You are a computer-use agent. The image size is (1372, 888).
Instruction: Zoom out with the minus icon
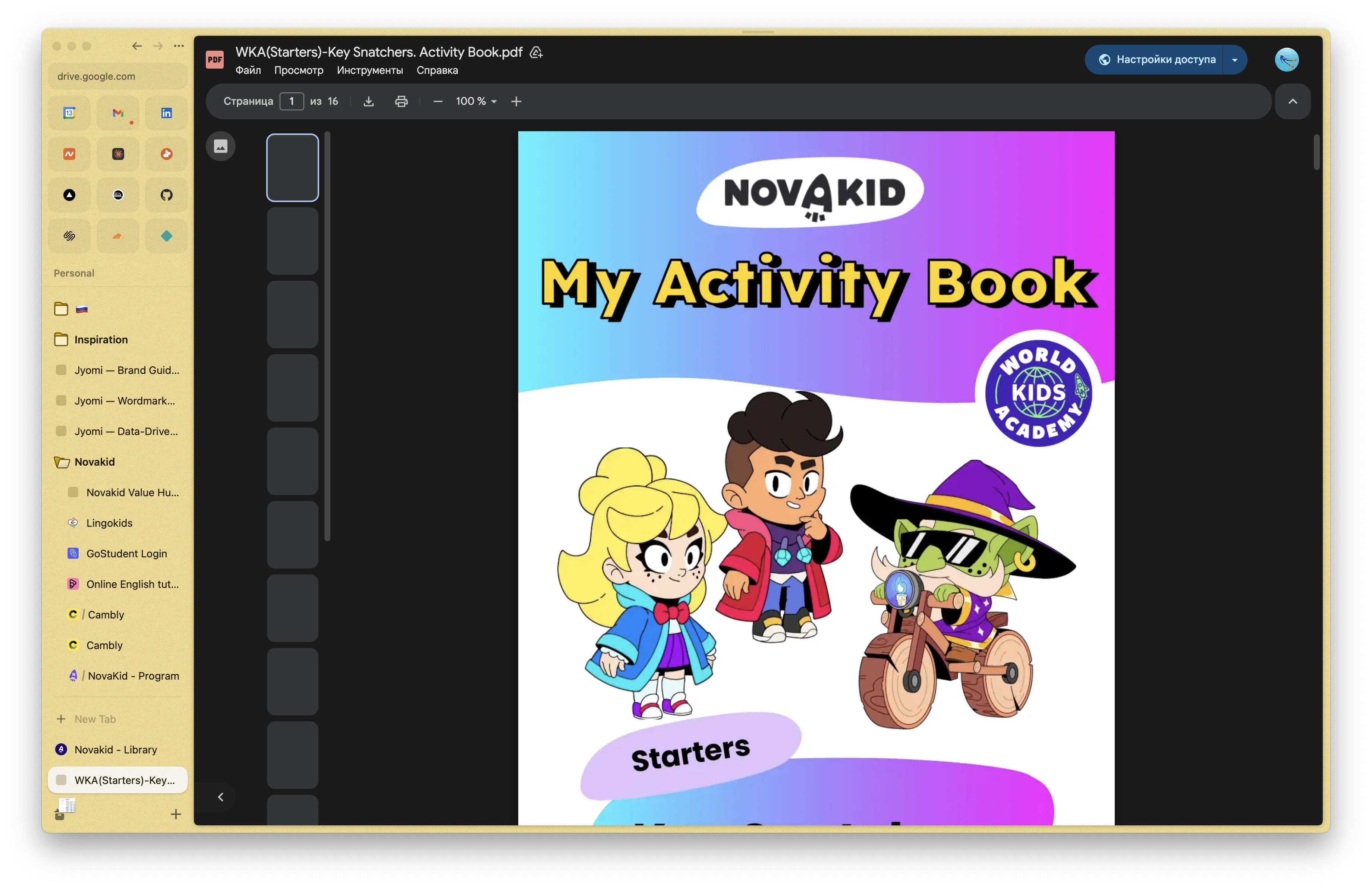coord(438,101)
